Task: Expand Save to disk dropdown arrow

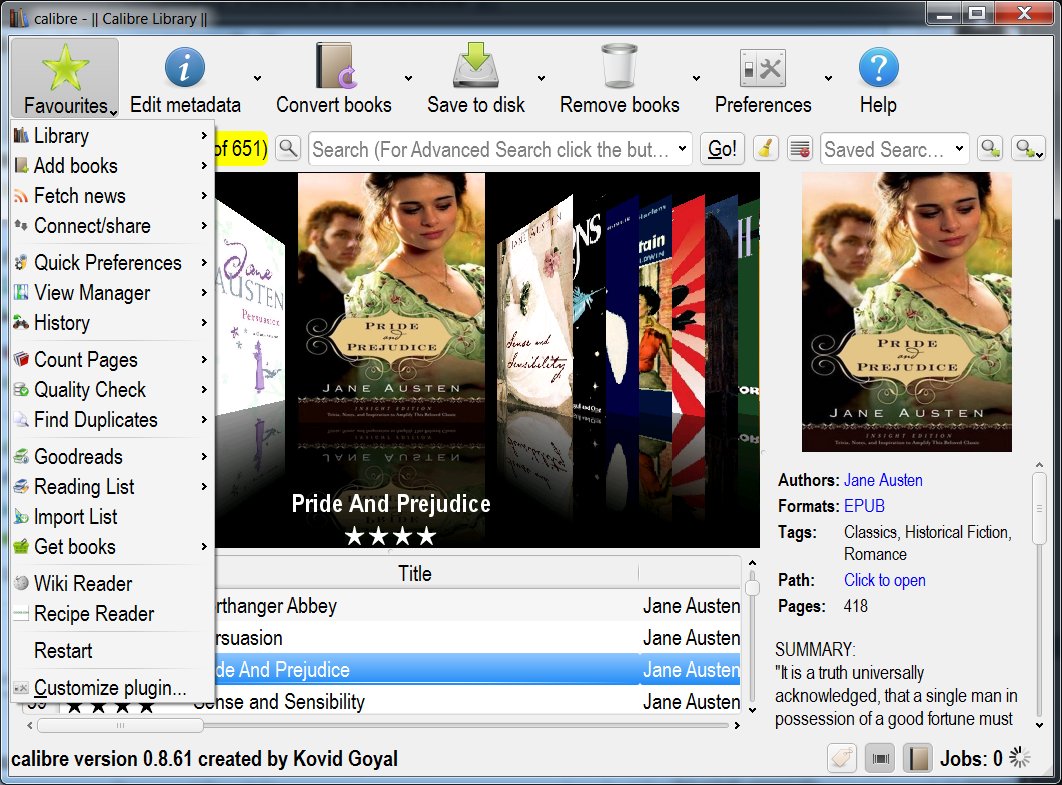Action: (541, 79)
